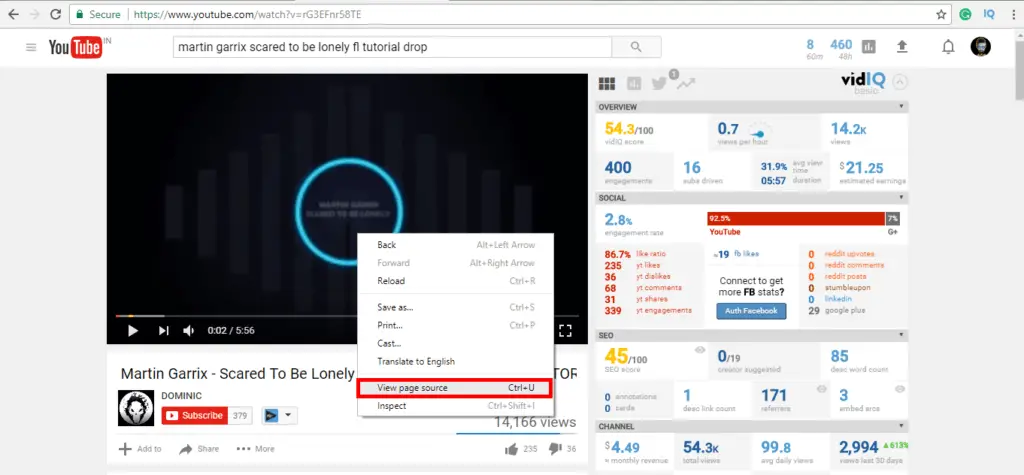Mute the video volume

(x=189, y=331)
